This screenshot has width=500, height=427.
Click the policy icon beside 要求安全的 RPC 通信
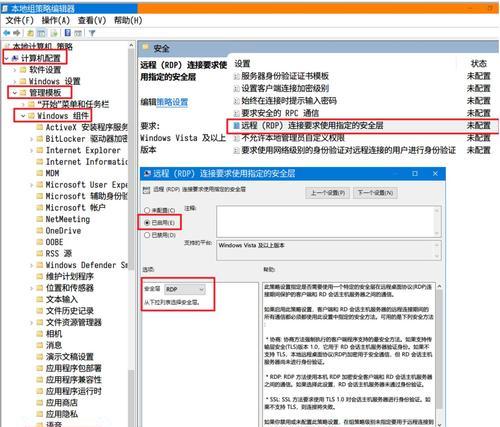236,113
